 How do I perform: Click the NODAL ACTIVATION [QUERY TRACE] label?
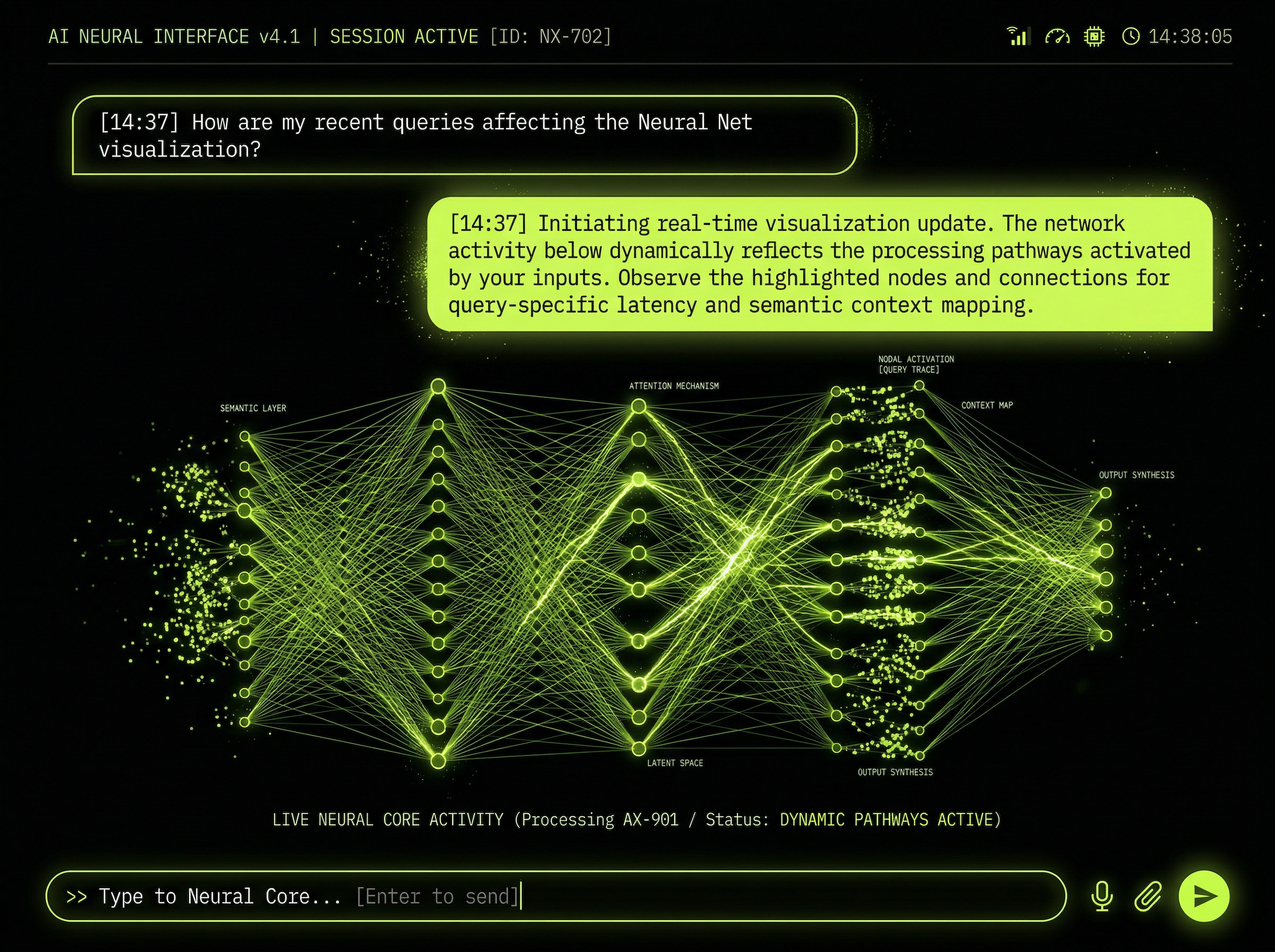tap(916, 364)
